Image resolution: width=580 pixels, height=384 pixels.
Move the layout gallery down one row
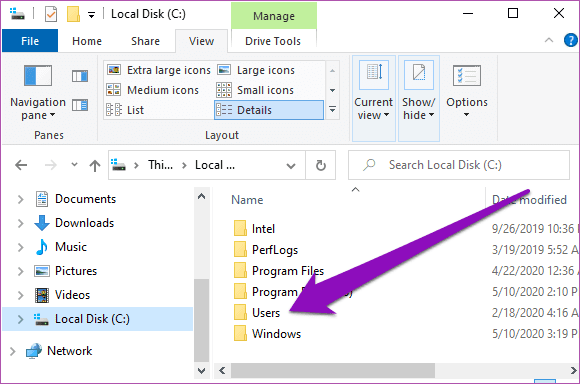(333, 90)
